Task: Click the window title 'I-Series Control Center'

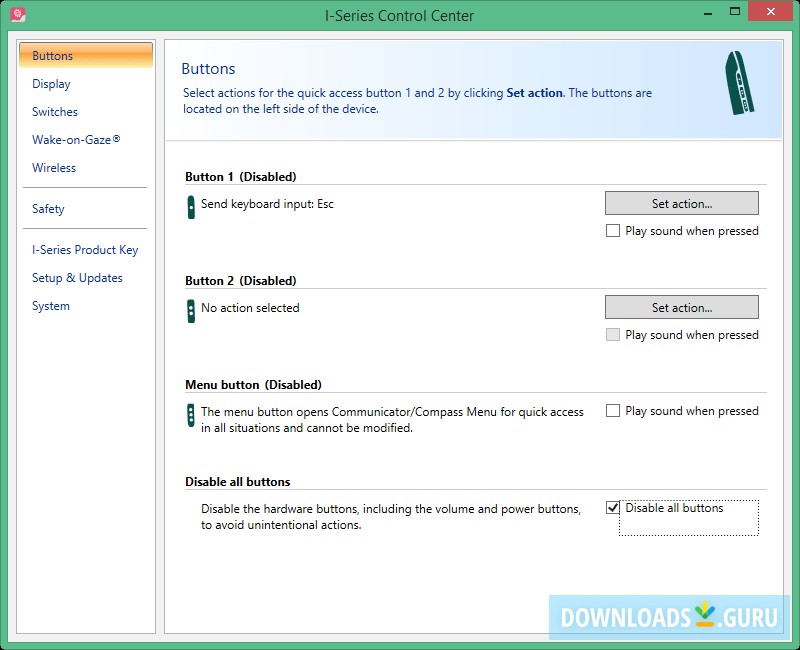Action: point(399,16)
